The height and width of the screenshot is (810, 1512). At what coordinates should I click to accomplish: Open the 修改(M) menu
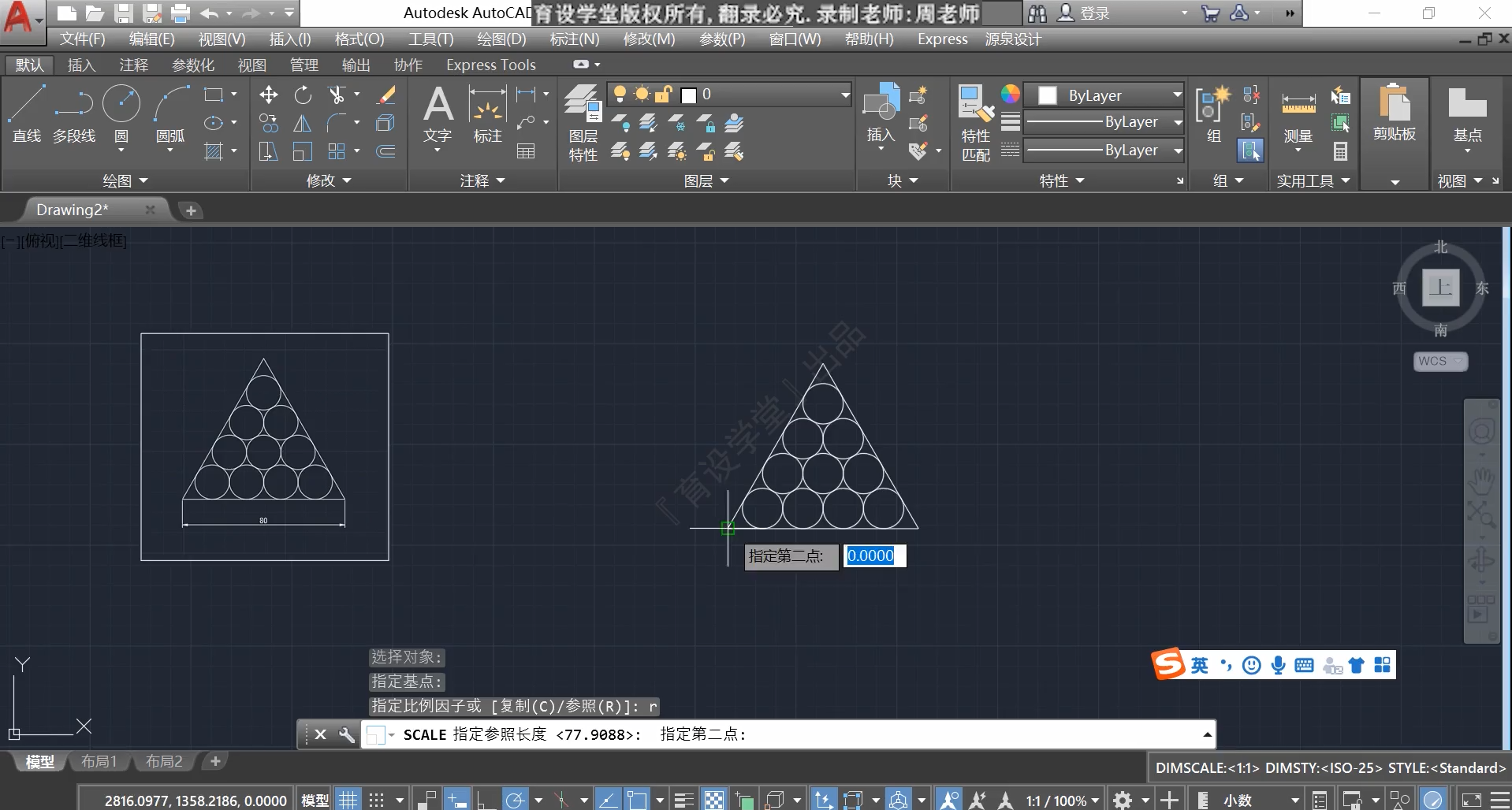pyautogui.click(x=649, y=39)
